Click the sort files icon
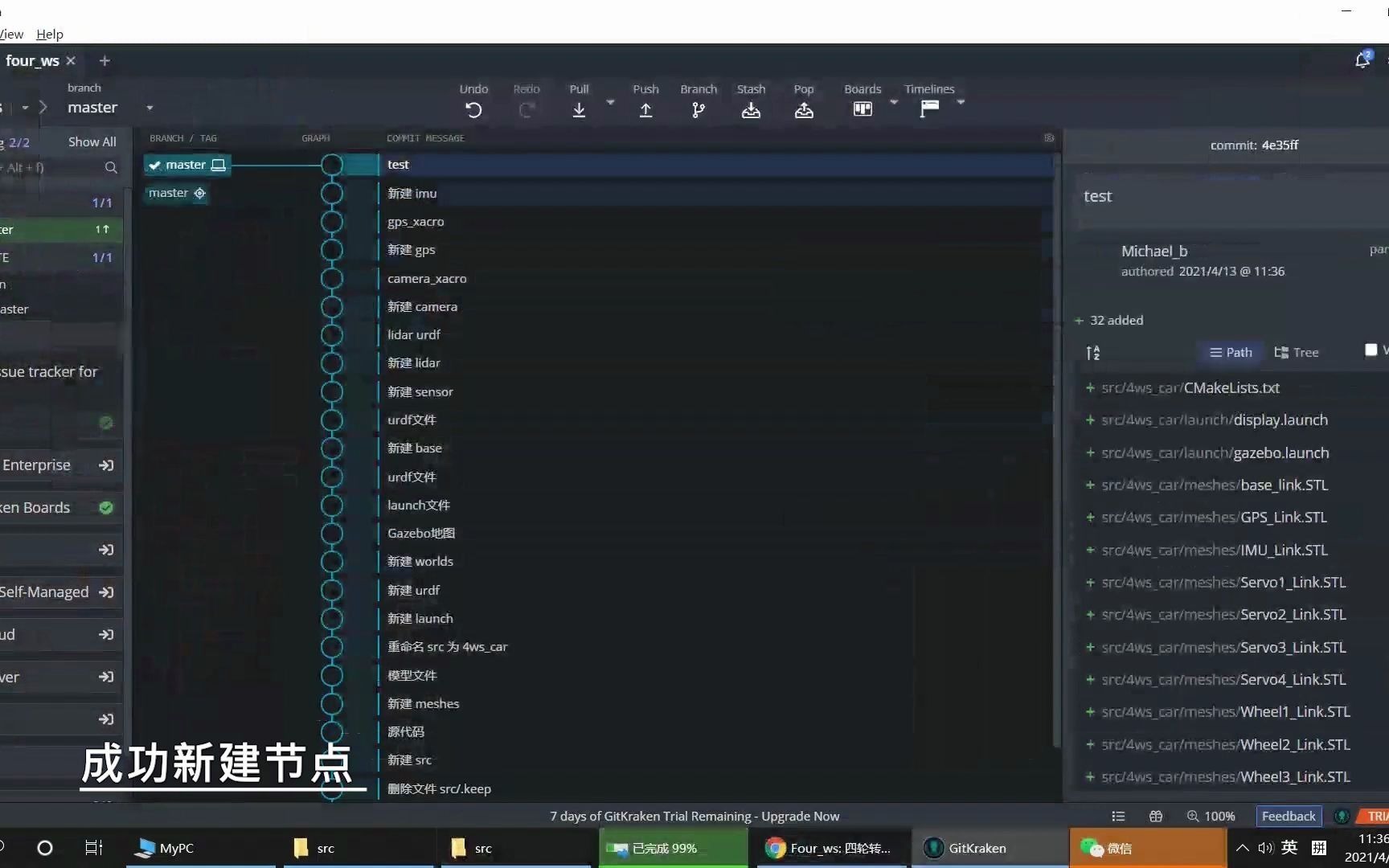This screenshot has width=1389, height=868. [x=1093, y=352]
